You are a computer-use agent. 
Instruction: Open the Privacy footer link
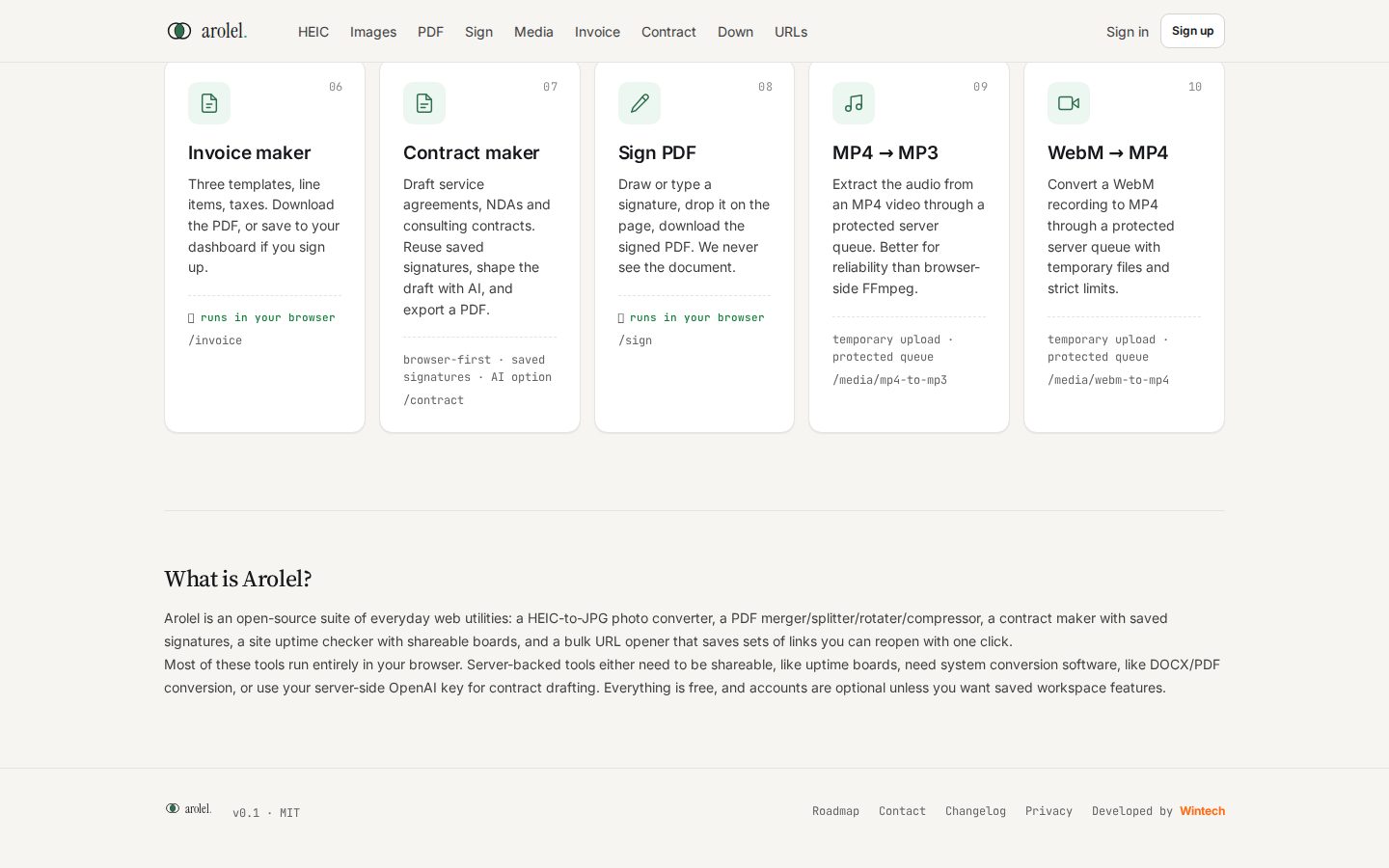point(1049,811)
